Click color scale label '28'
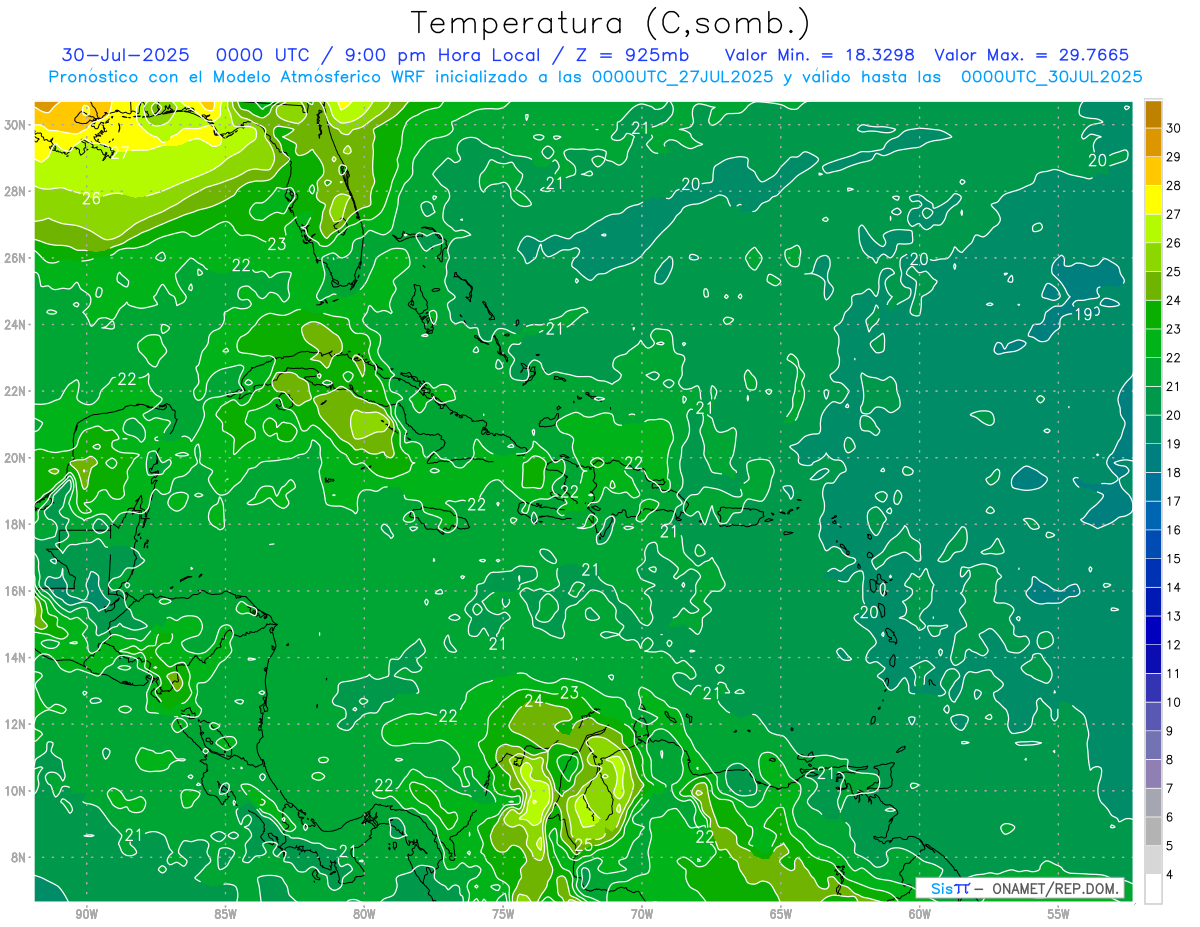1200x927 pixels. [x=1174, y=186]
